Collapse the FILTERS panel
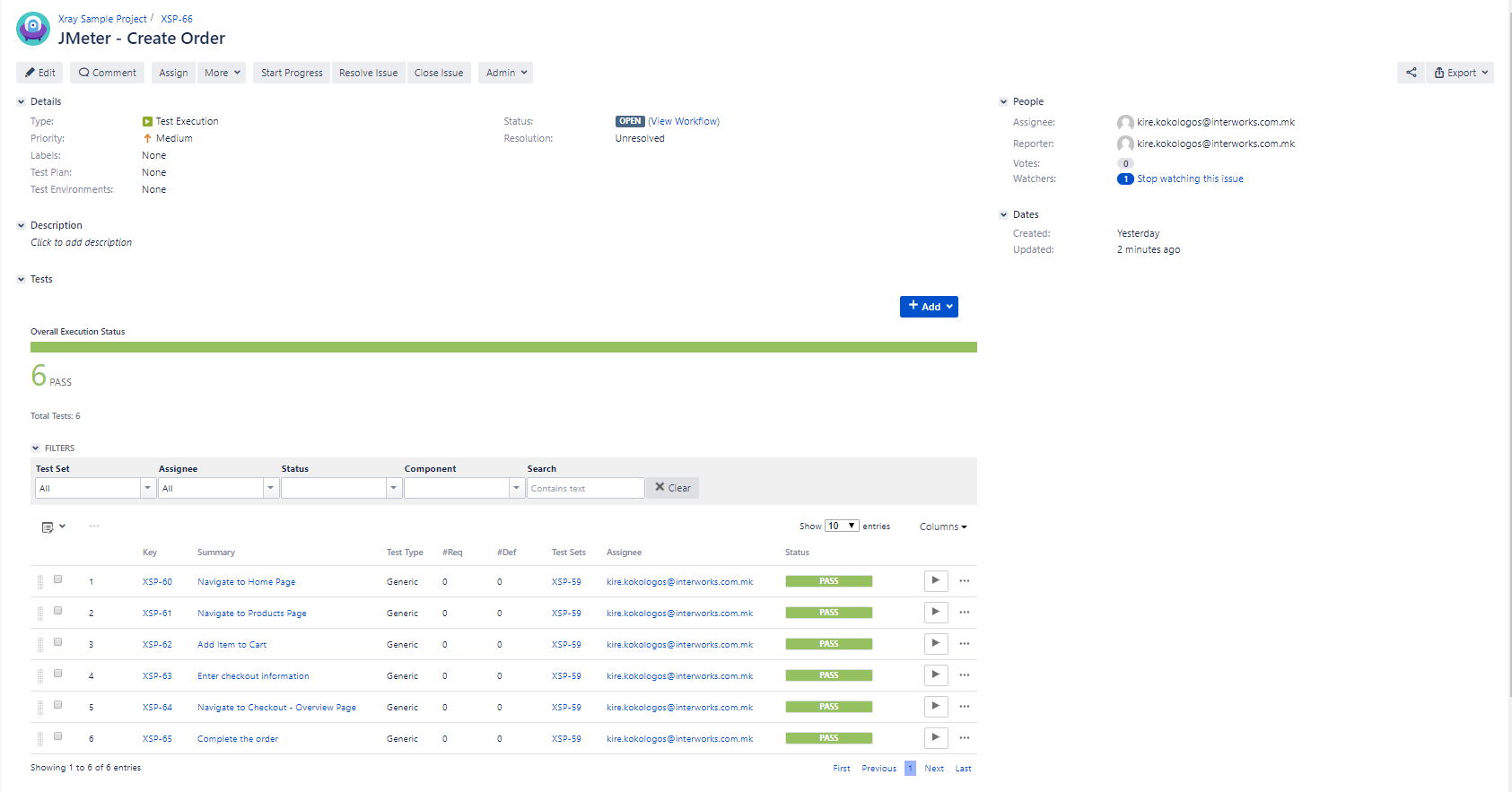 pos(36,448)
